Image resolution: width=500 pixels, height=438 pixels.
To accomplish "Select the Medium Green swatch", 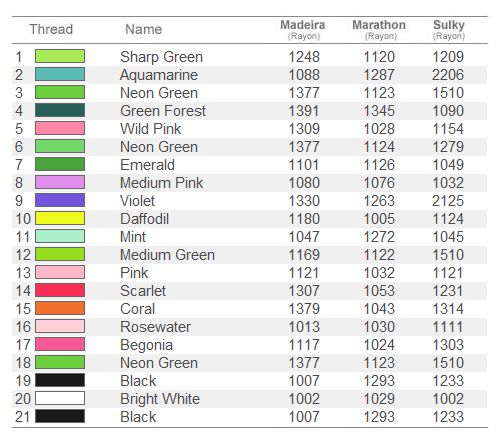I will coord(60,254).
